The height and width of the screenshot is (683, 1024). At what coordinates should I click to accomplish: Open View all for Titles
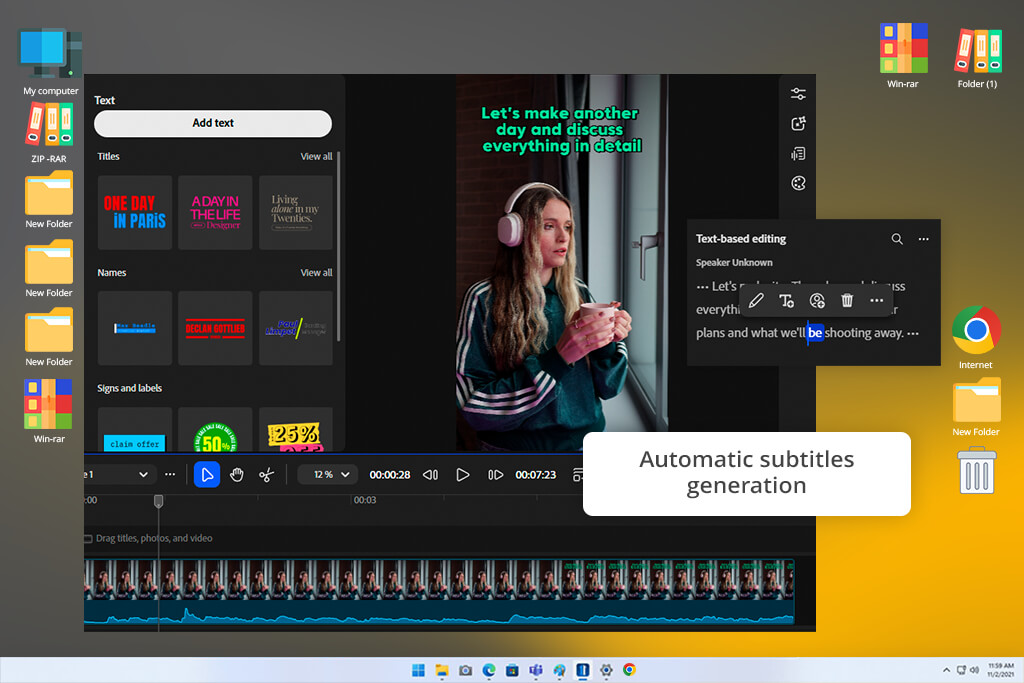point(316,157)
